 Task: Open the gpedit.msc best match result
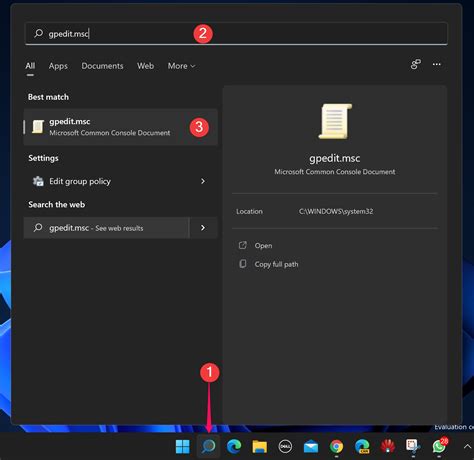(x=120, y=127)
